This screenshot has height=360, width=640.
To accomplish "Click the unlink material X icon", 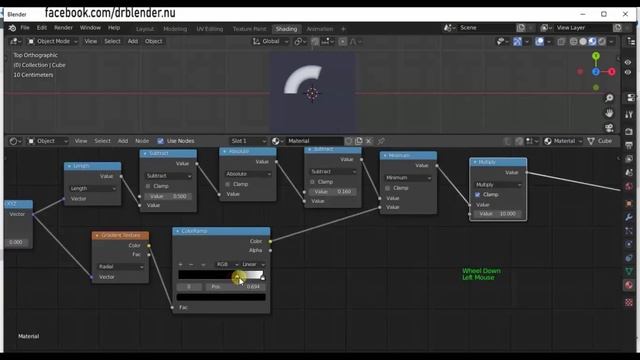I will [369, 141].
